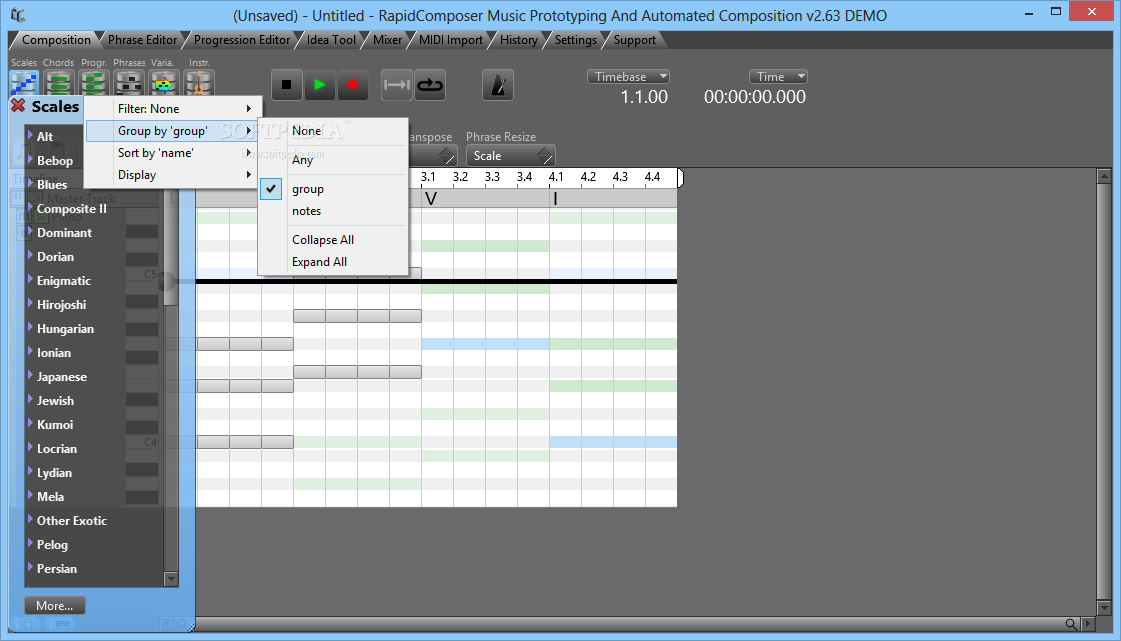The image size is (1121, 641).
Task: Click the 00:00:00.000 time display
Action: pos(755,97)
